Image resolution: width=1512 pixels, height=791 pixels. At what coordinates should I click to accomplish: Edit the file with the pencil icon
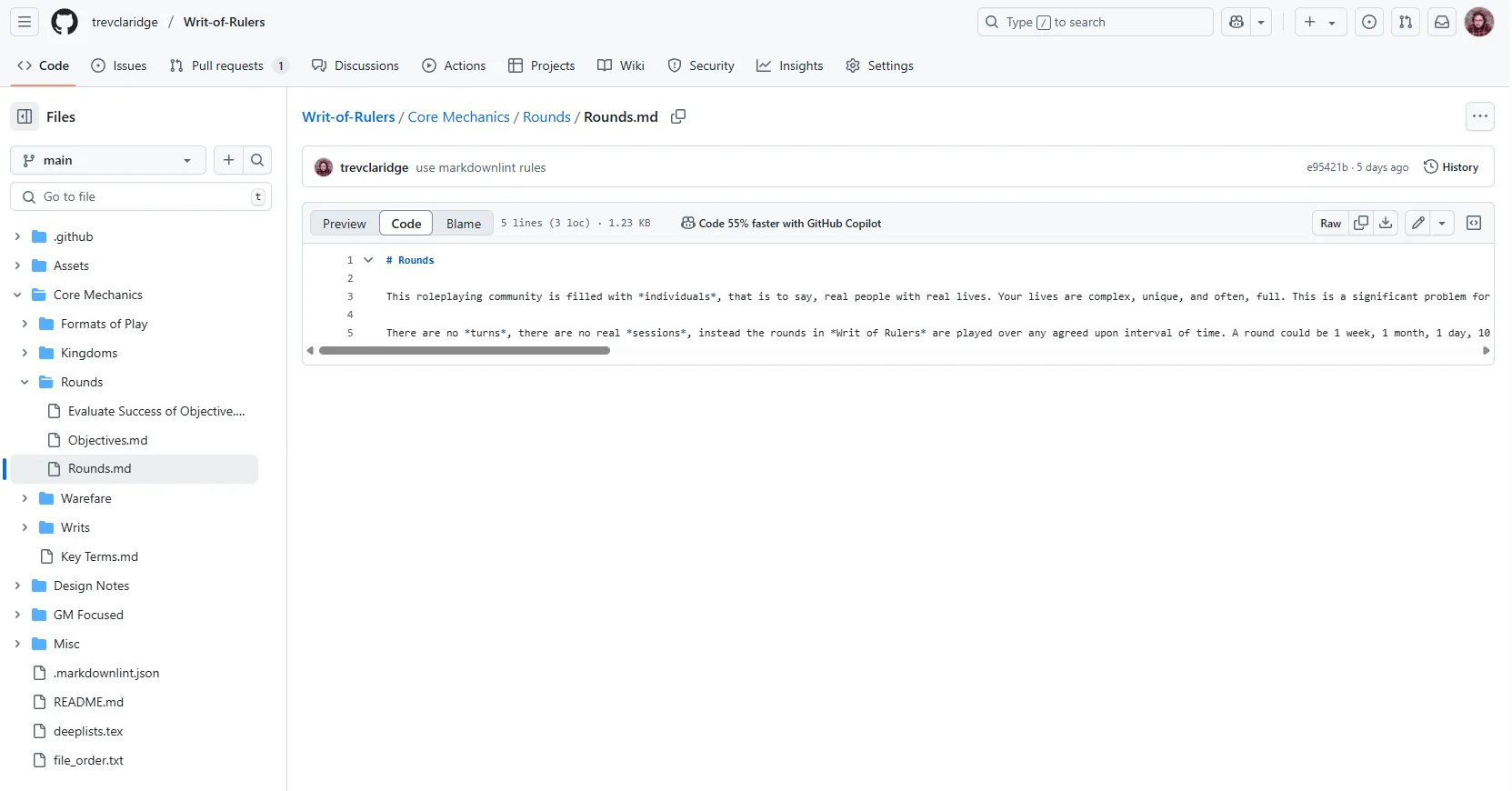(x=1417, y=224)
